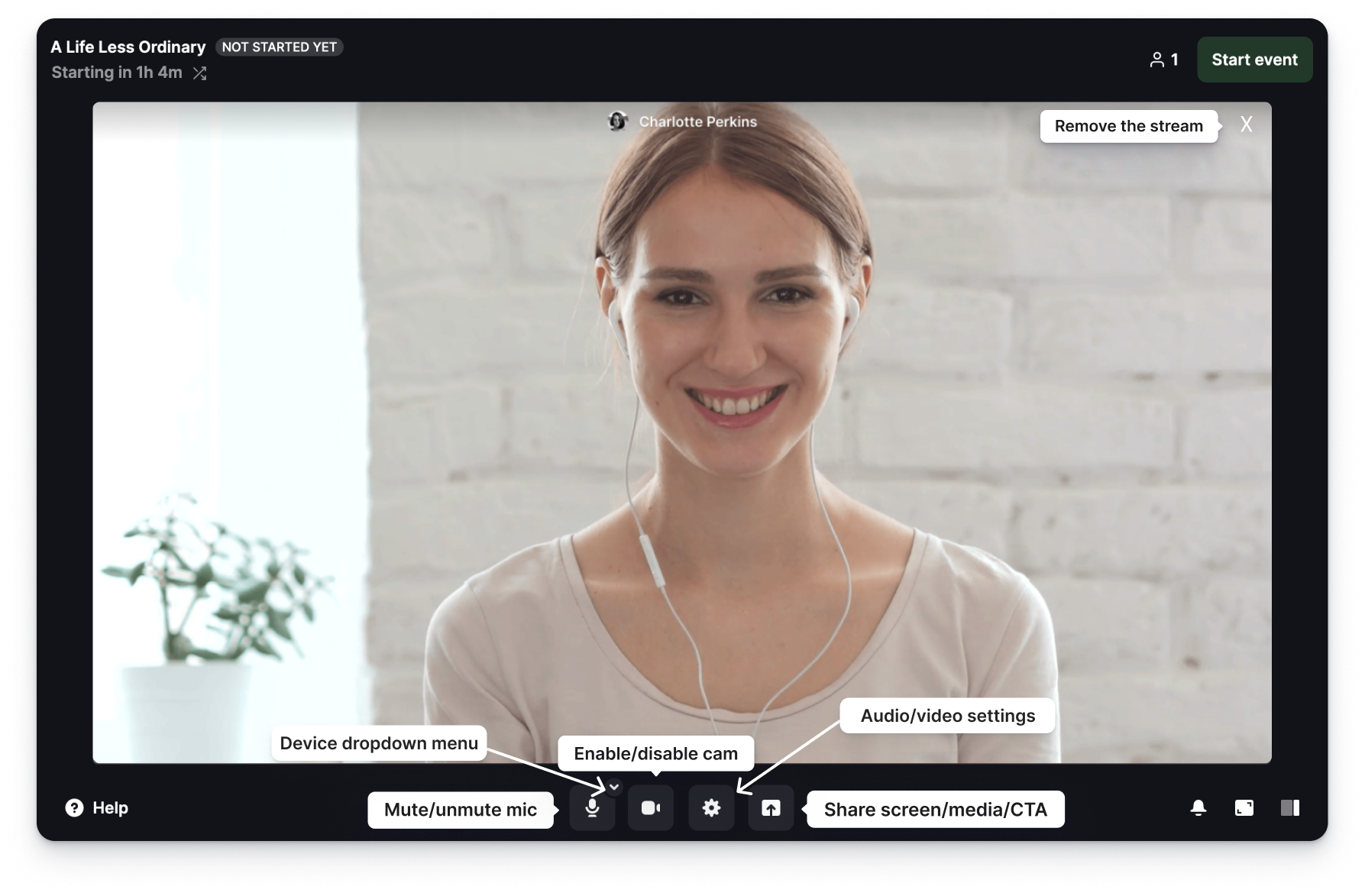Select the A Life Less Ordinary title

[x=128, y=47]
